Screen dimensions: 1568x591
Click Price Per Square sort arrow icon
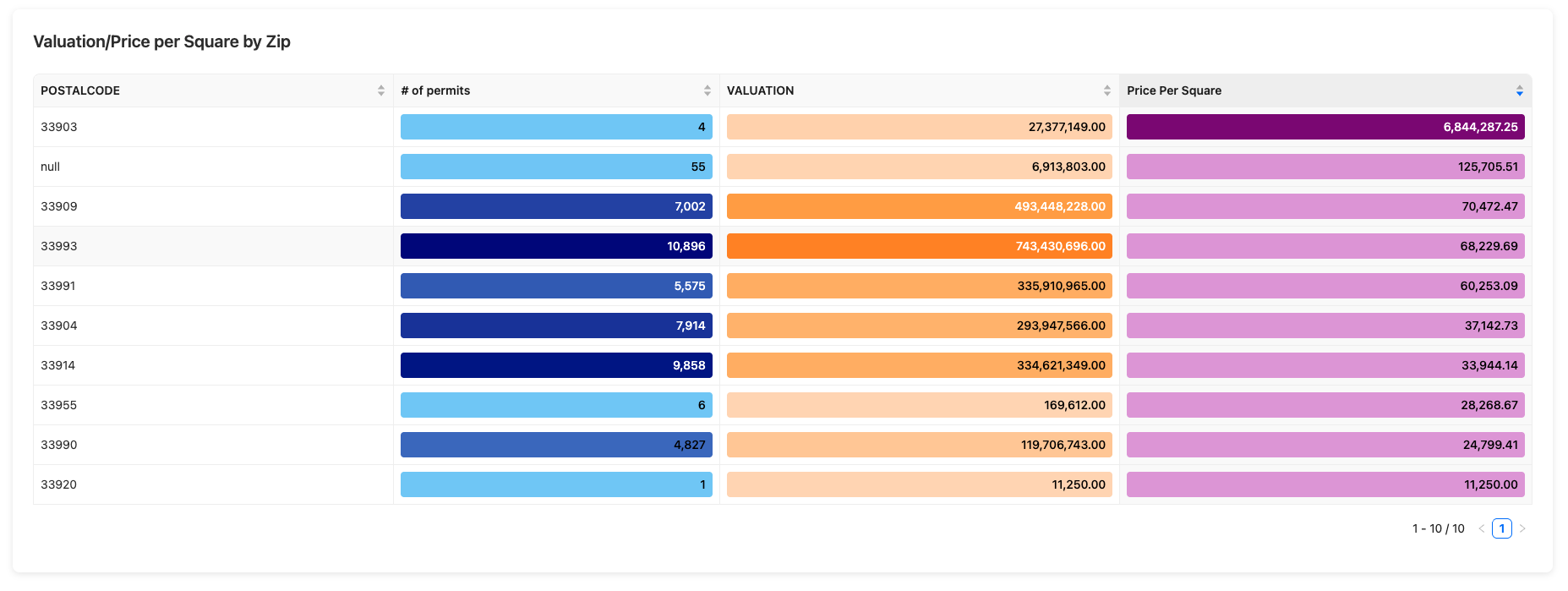coord(1520,90)
